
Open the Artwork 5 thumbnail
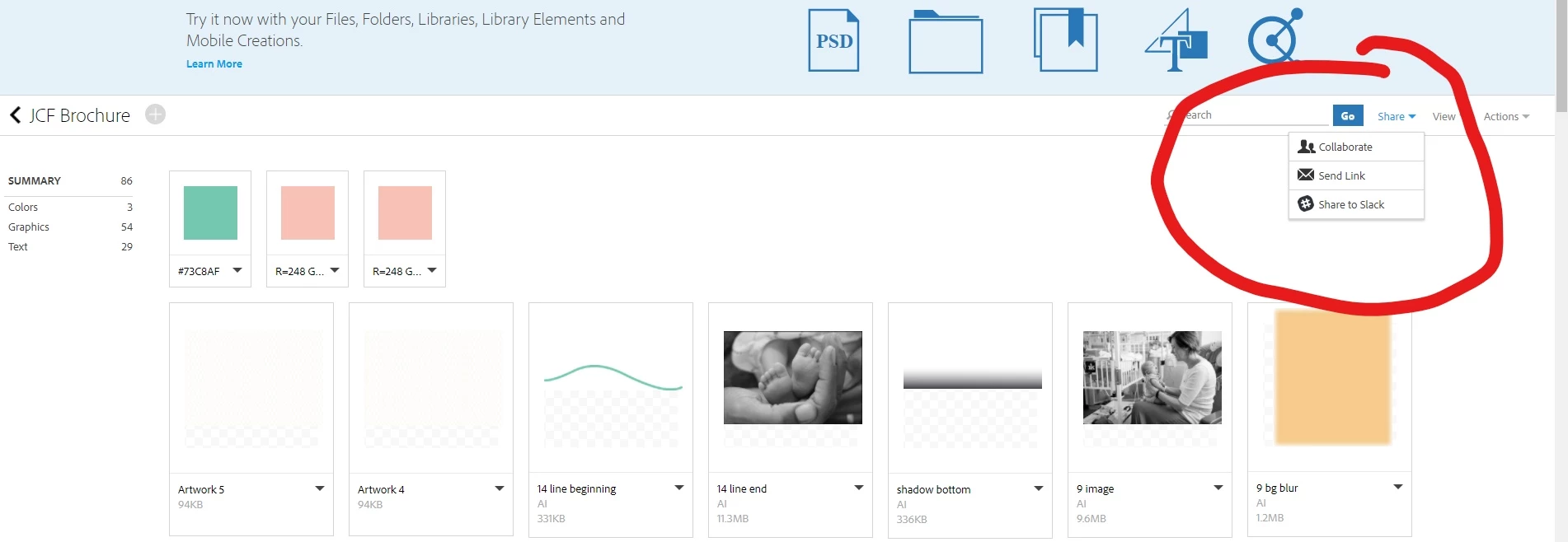pos(251,388)
